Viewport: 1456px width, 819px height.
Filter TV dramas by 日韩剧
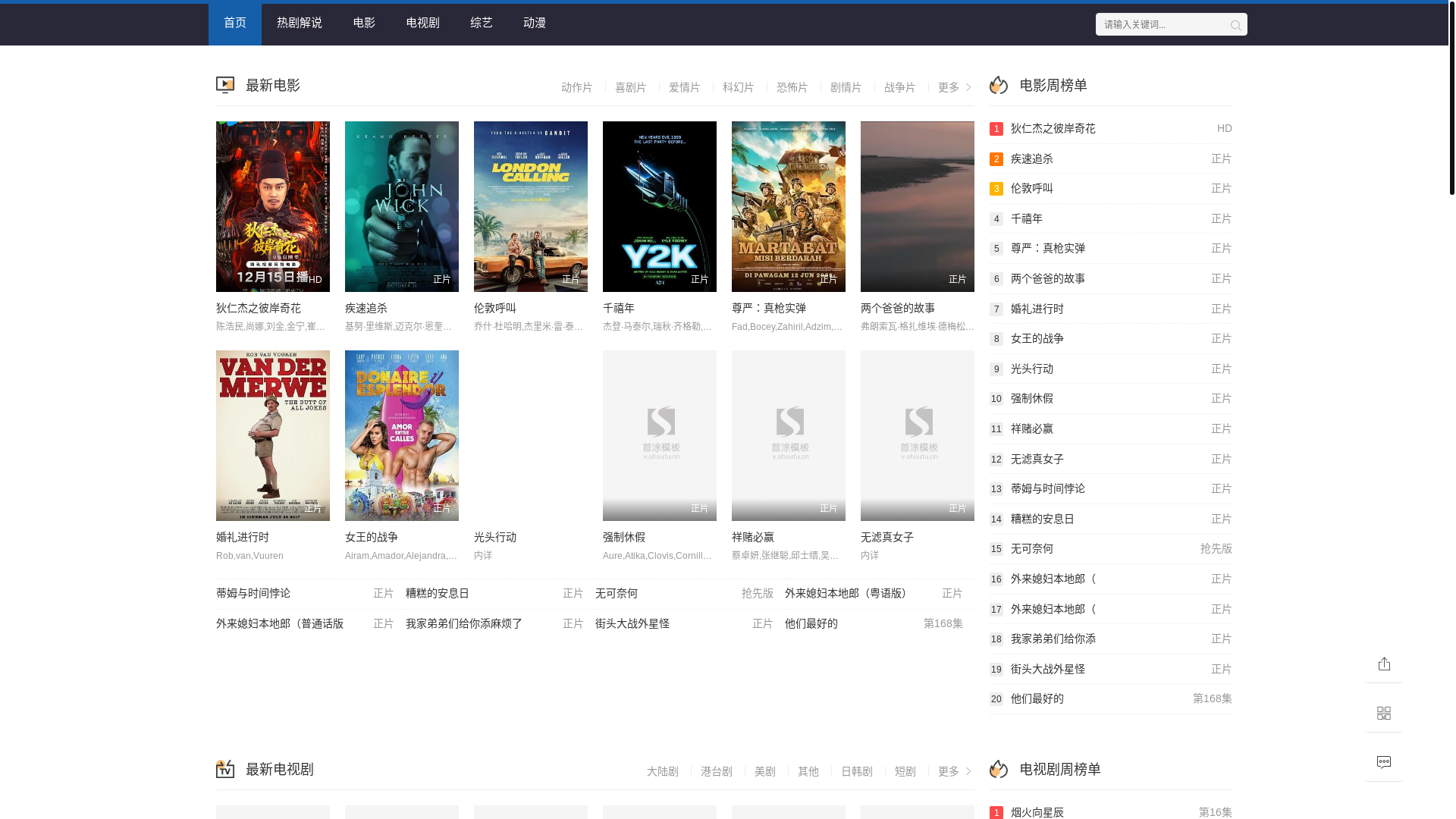[857, 771]
